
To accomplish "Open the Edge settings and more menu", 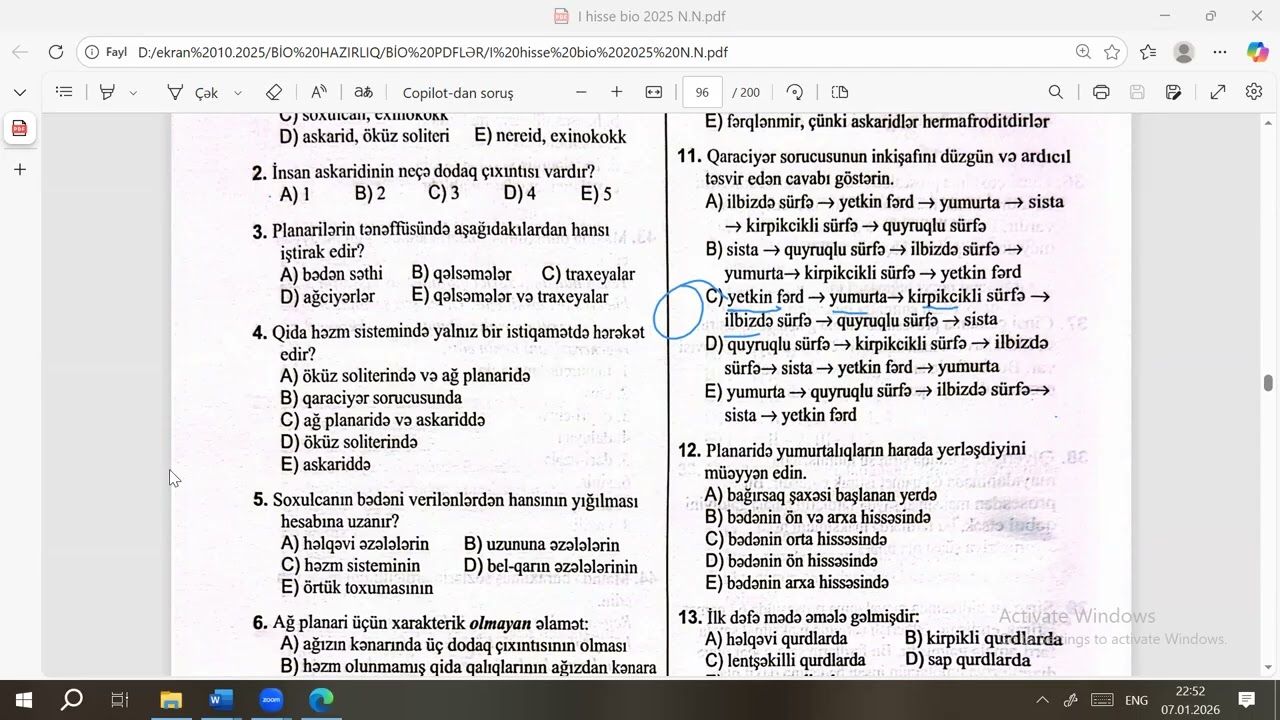I will click(x=1220, y=52).
